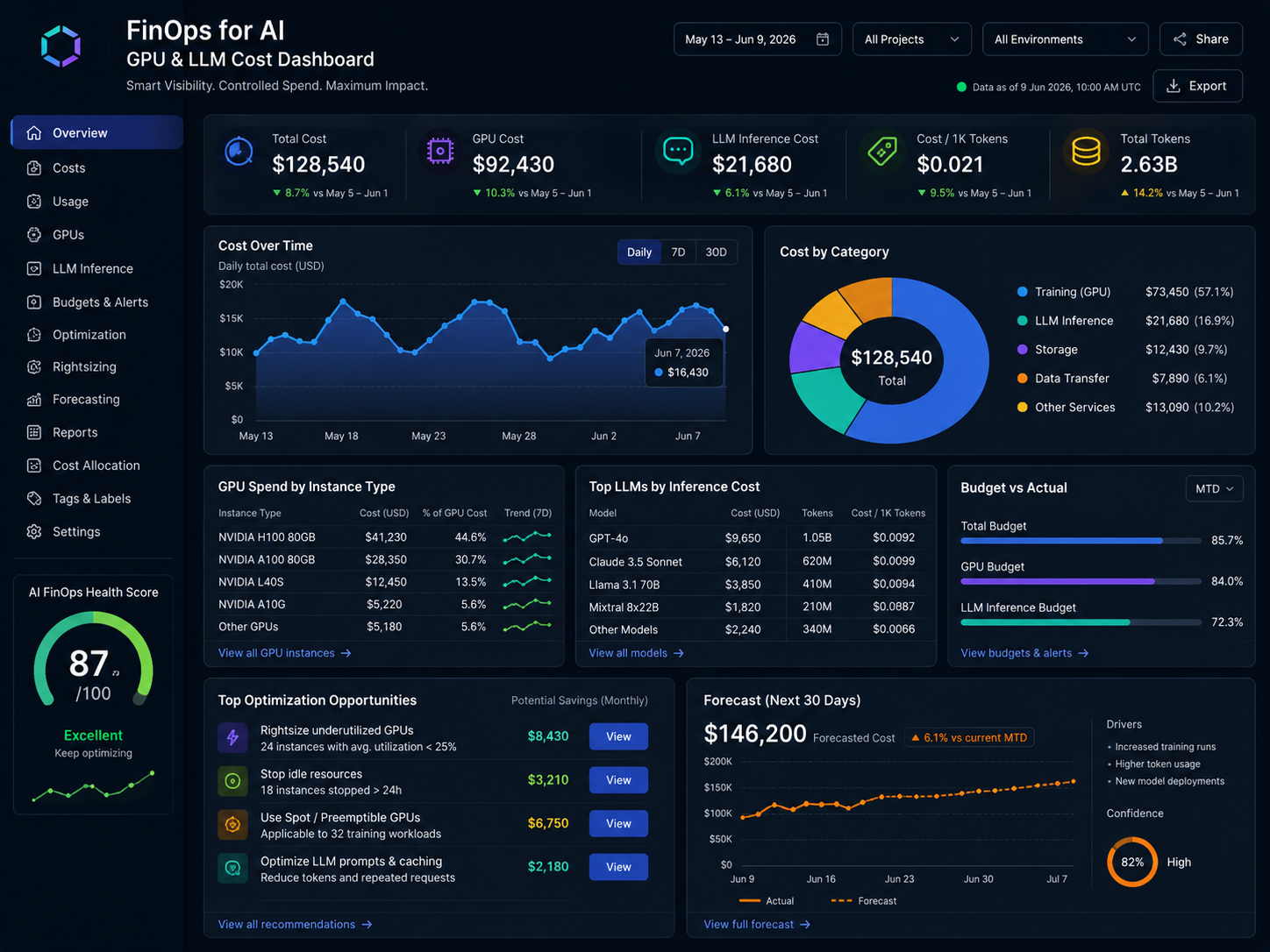1270x952 pixels.
Task: Click the Storage purple legend dot
Action: click(x=1022, y=350)
